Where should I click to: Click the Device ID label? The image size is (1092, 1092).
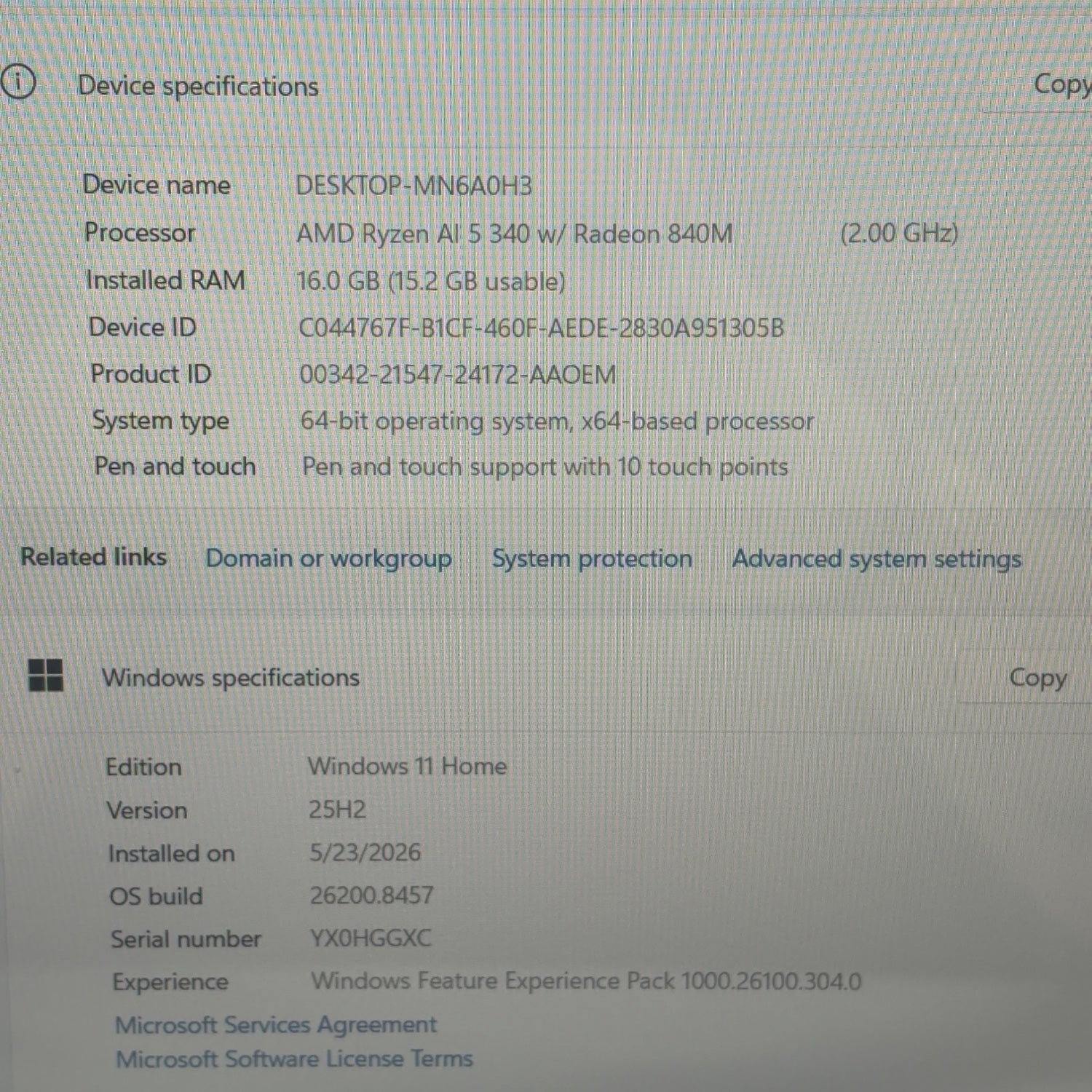click(143, 327)
